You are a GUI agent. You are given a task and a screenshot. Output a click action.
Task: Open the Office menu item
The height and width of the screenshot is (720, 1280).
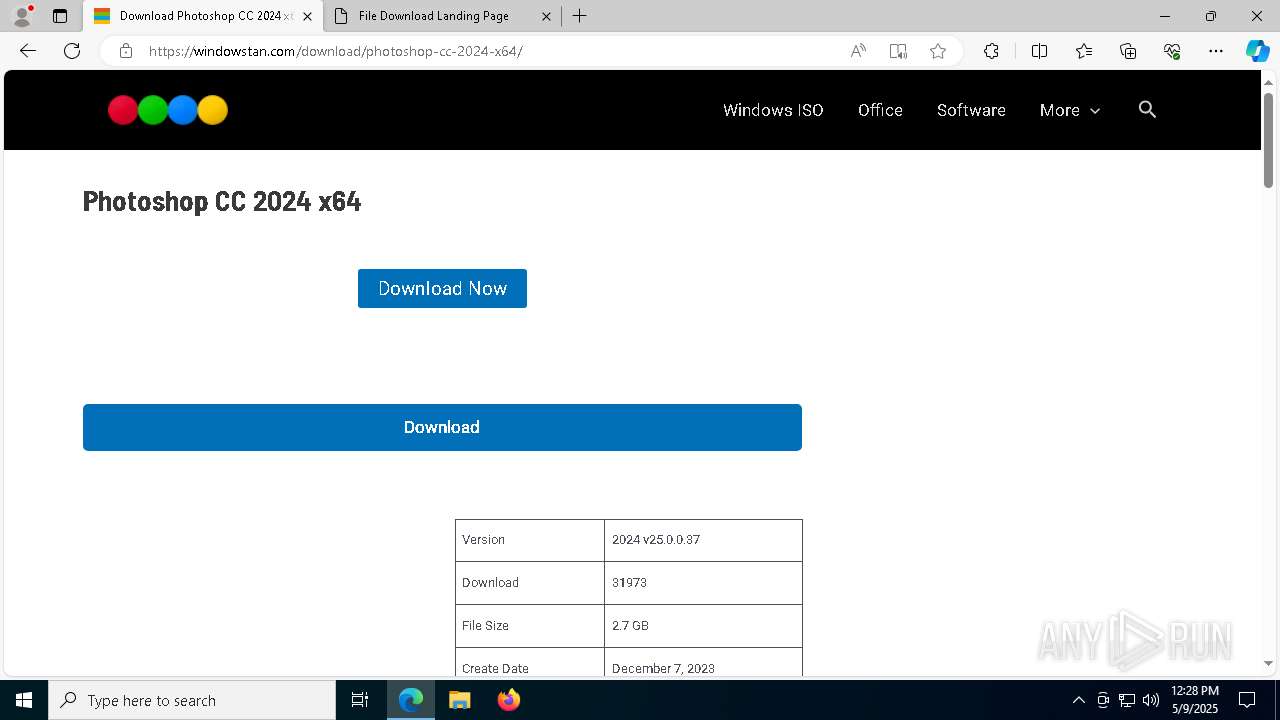(880, 110)
